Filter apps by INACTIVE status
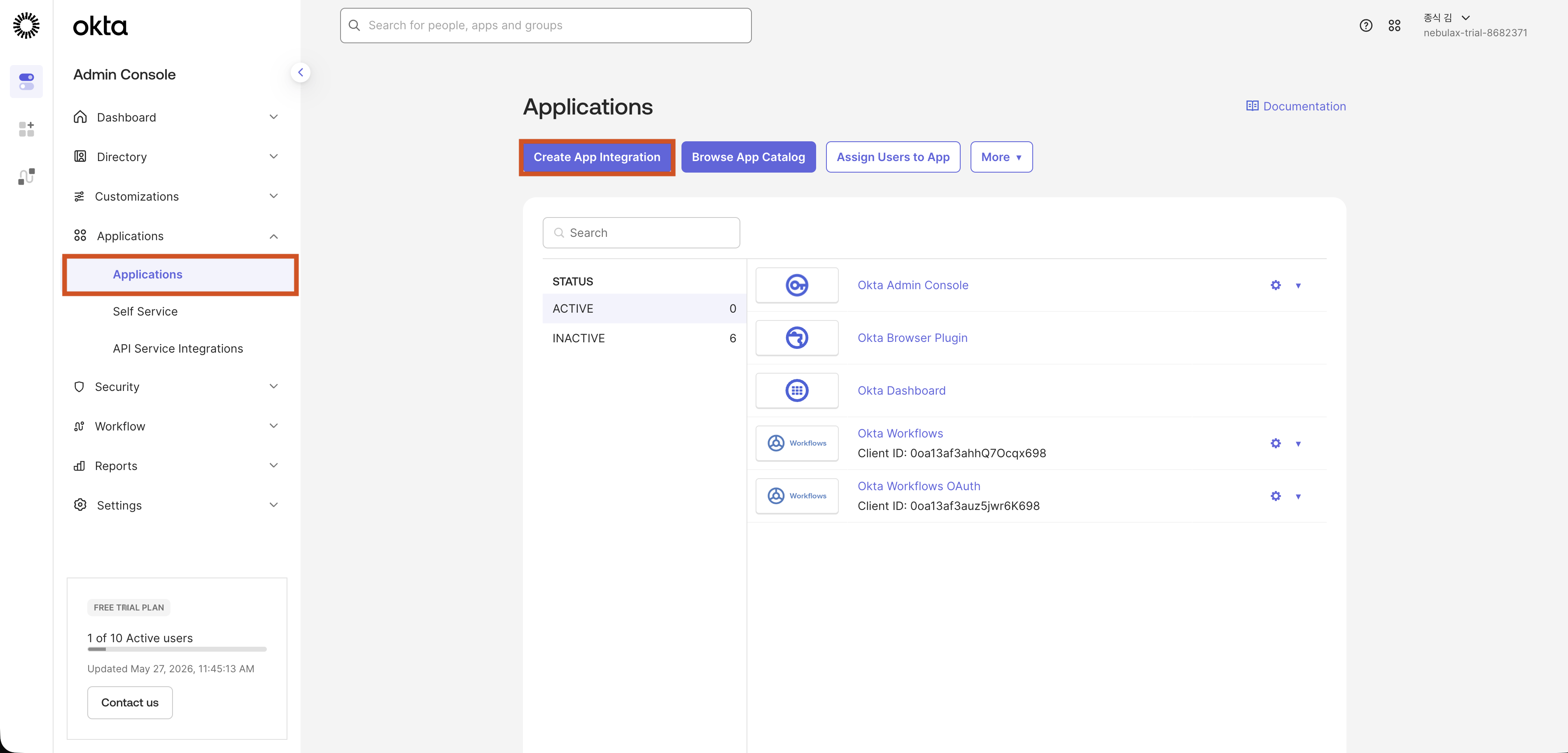1568x753 pixels. click(644, 339)
